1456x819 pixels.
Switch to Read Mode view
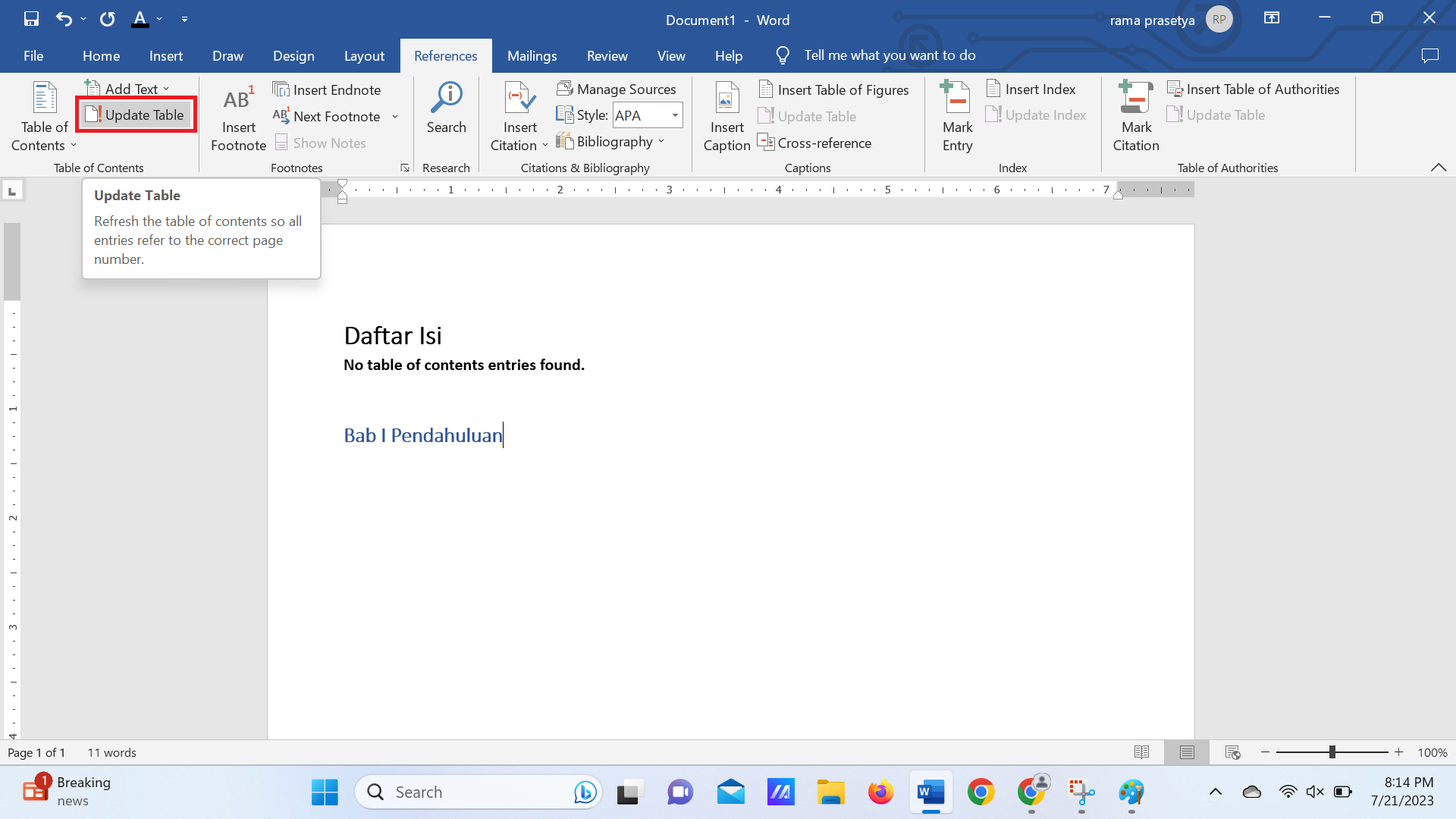click(1141, 752)
